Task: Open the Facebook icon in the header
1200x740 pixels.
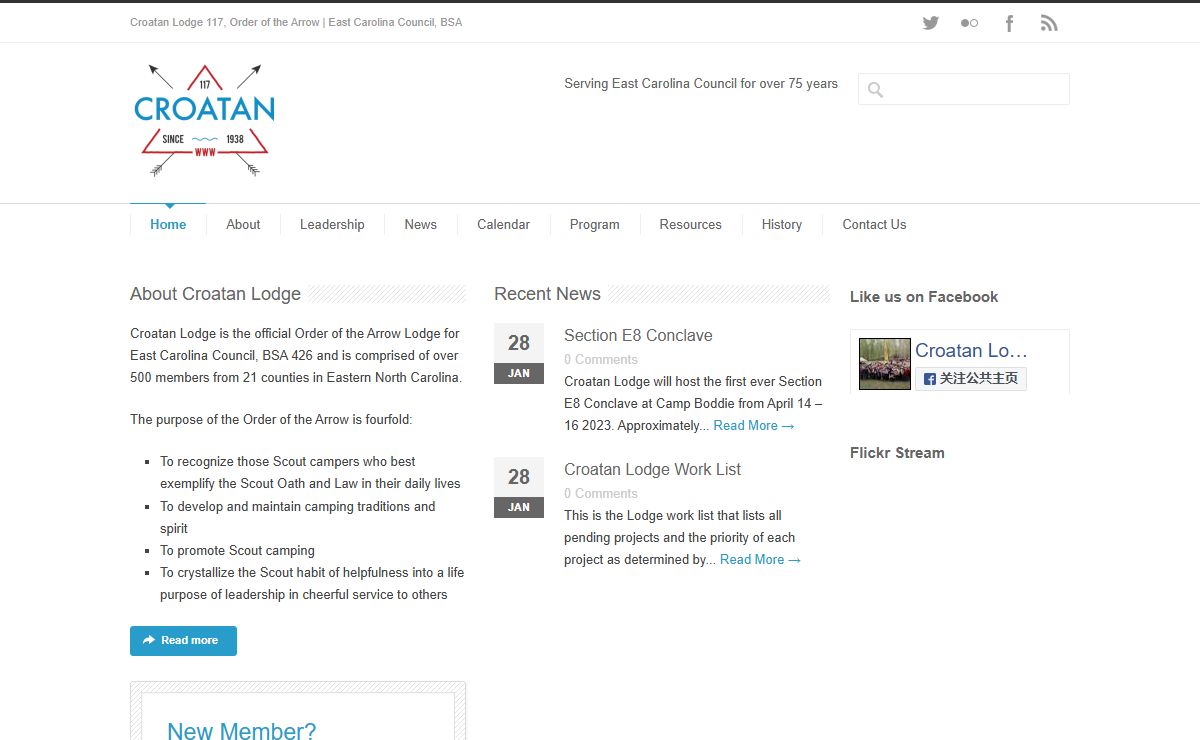Action: 1009,23
